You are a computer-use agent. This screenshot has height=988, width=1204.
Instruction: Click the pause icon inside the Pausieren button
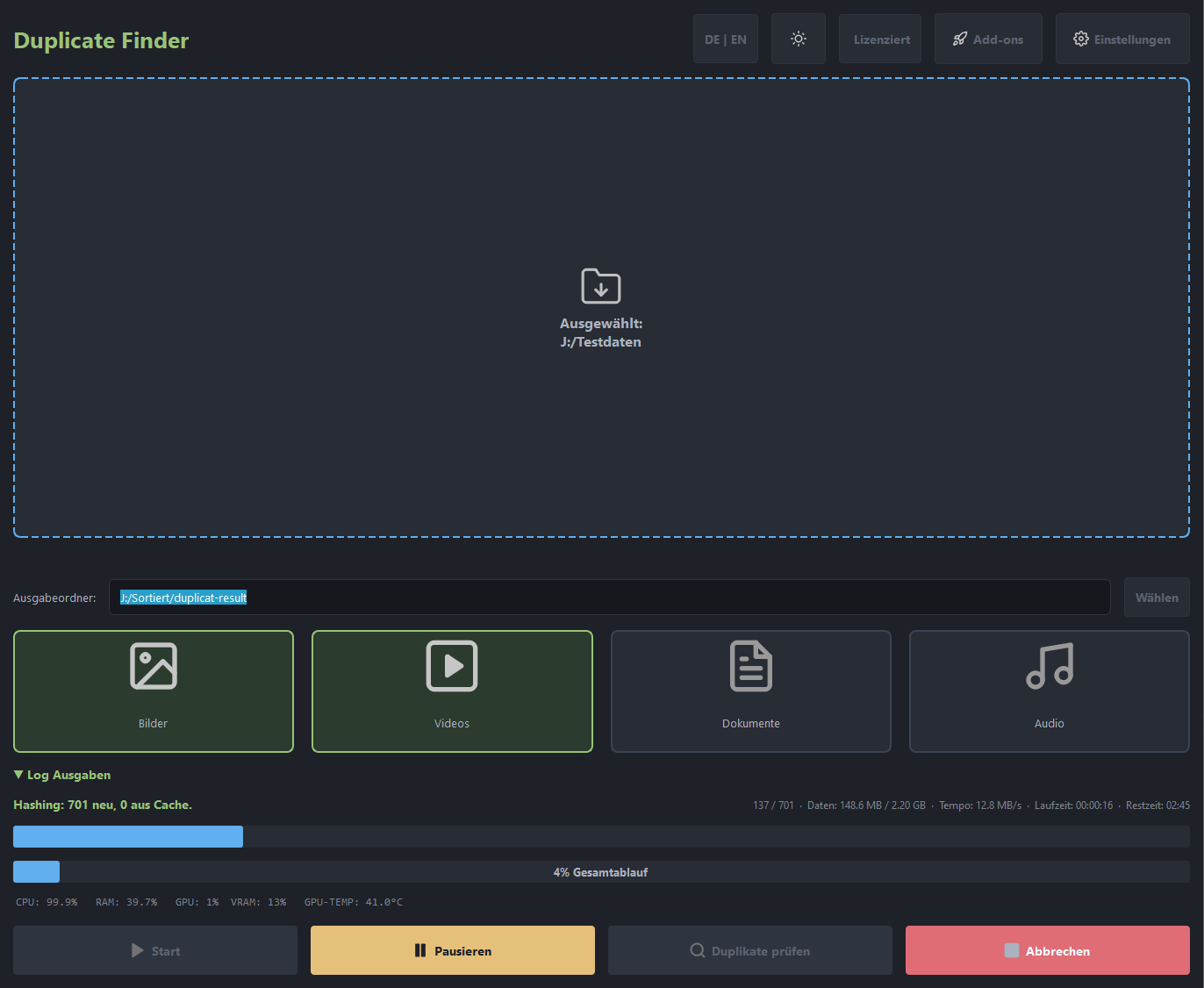tap(419, 950)
